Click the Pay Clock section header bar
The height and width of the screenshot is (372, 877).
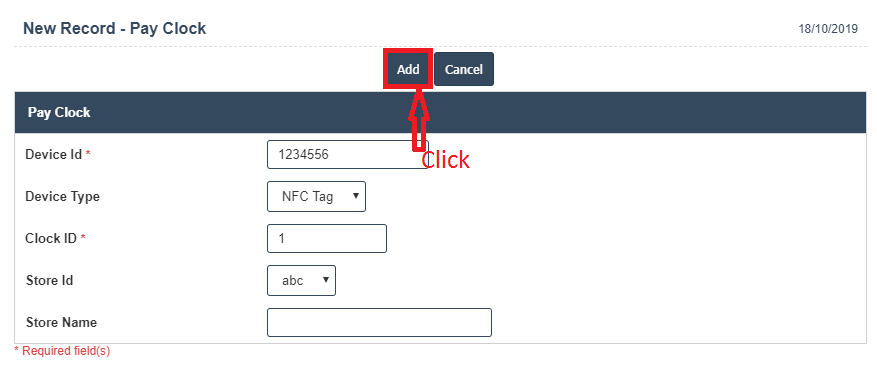[440, 112]
